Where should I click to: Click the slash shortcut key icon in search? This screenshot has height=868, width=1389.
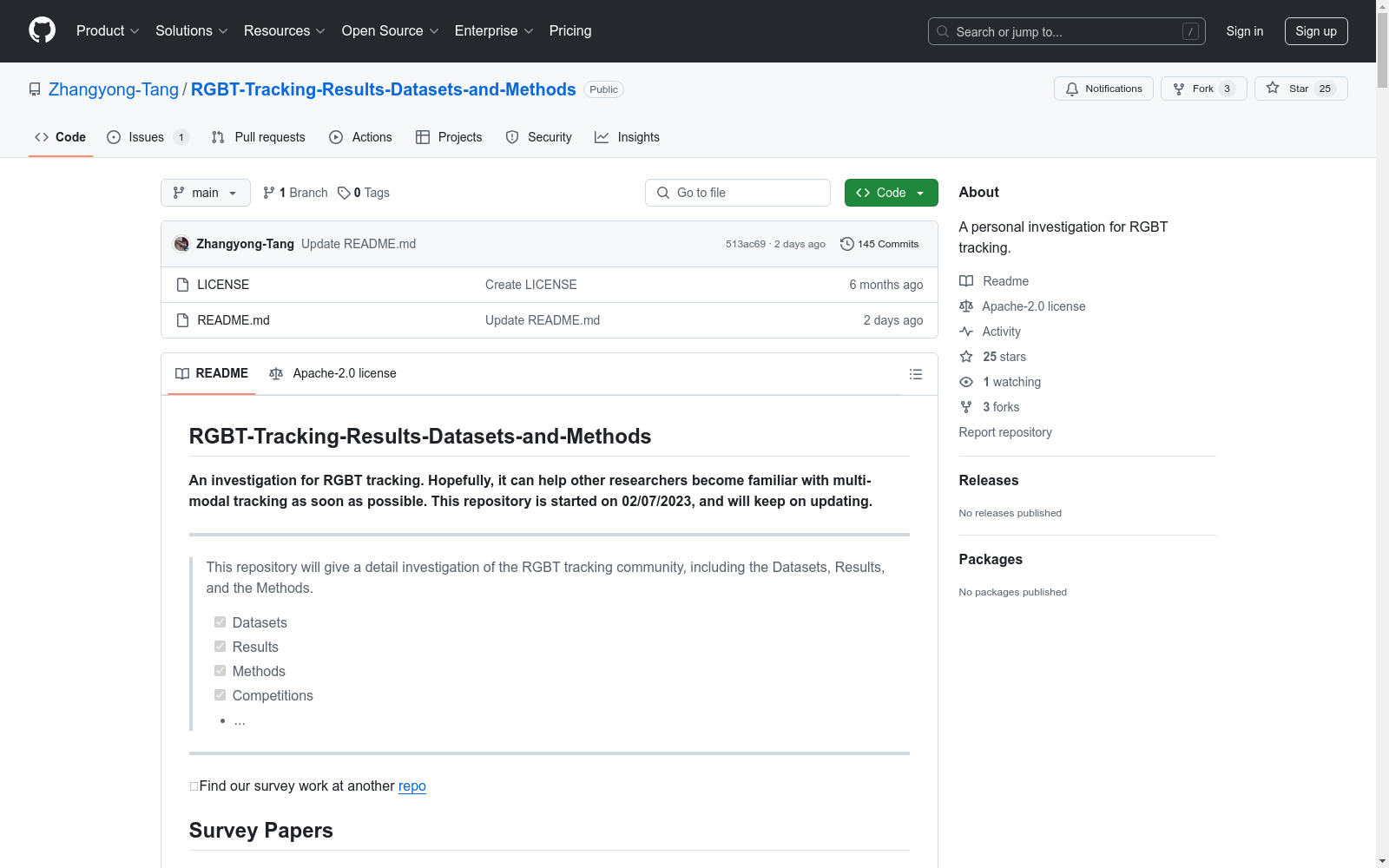tap(1190, 31)
